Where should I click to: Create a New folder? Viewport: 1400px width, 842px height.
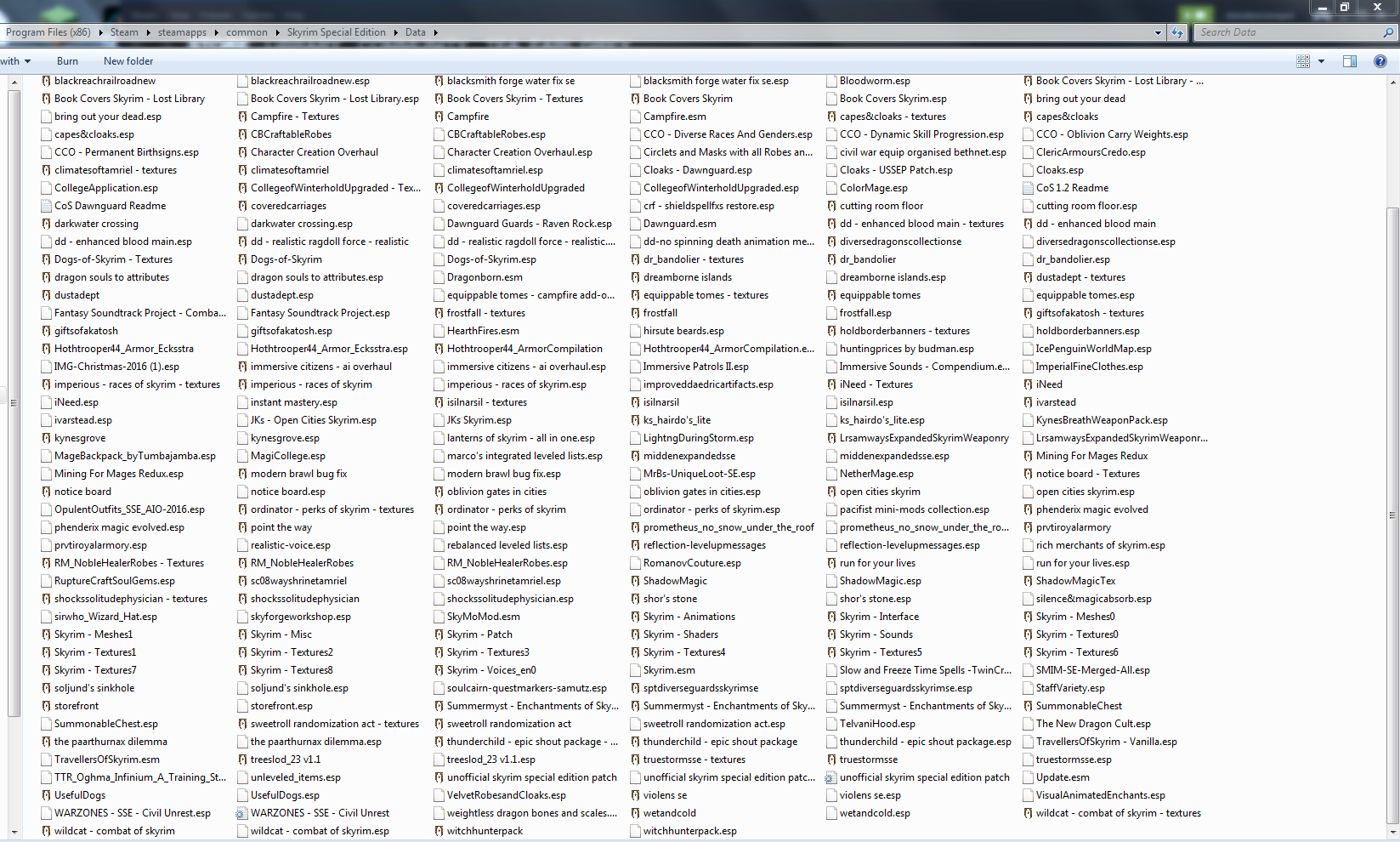pyautogui.click(x=128, y=61)
